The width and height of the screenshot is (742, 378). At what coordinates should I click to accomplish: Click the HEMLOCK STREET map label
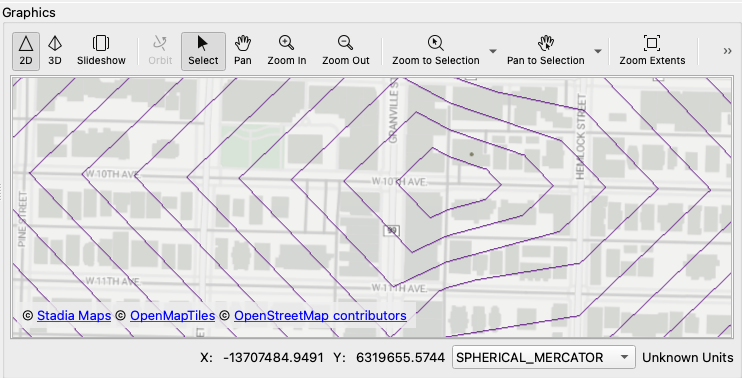click(x=581, y=137)
